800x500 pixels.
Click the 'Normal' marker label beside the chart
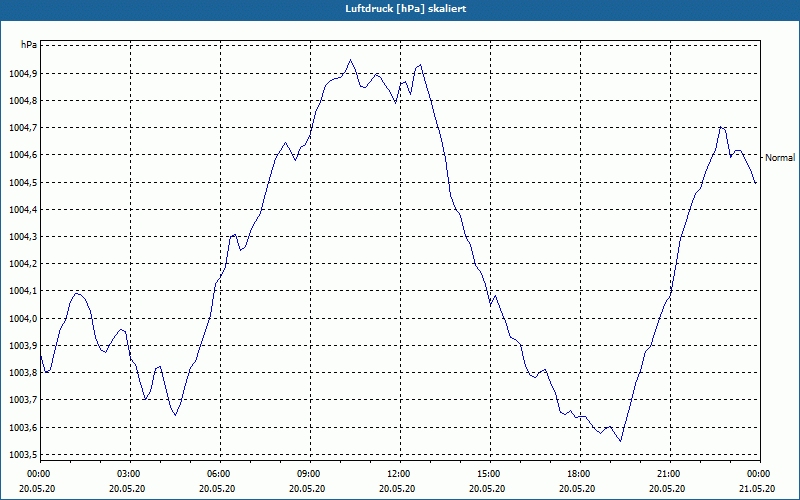(x=780, y=158)
